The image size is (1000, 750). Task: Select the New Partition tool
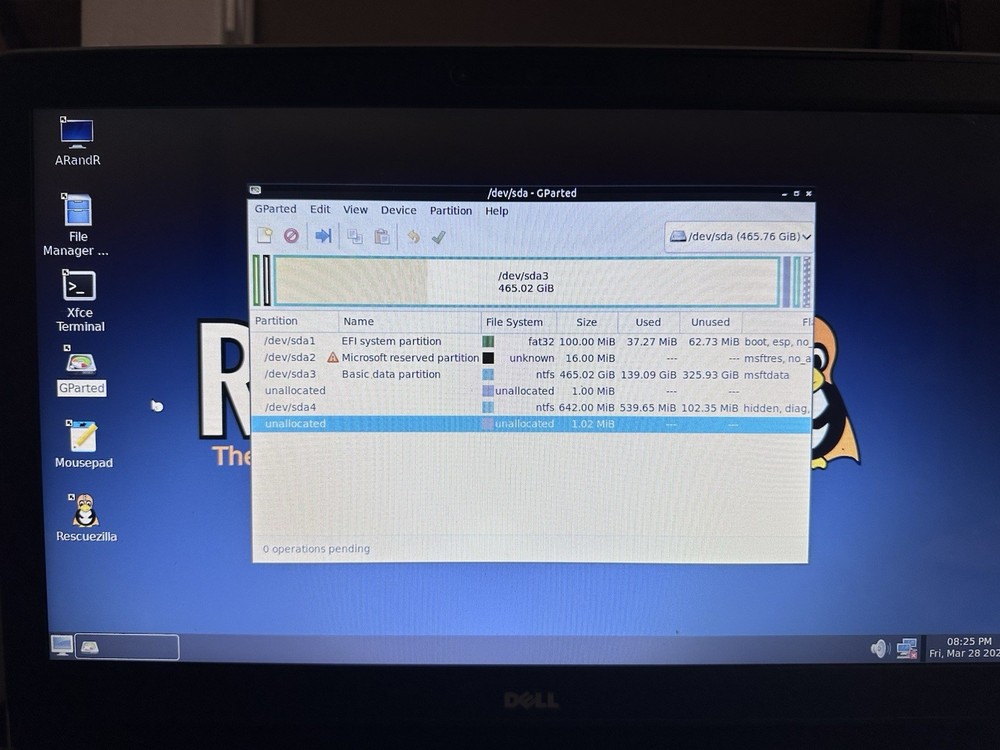coord(264,236)
